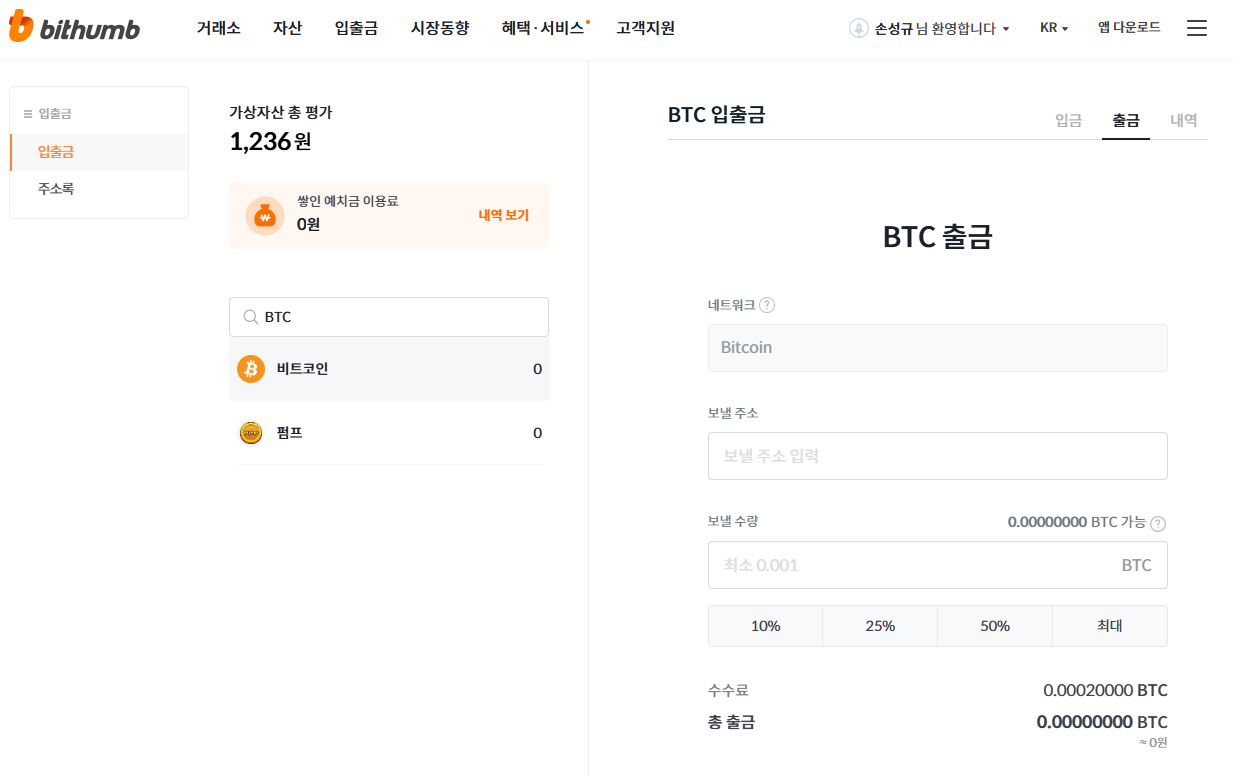Open the 거래소 menu
Image resolution: width=1233 pixels, height=776 pixels.
coord(218,28)
